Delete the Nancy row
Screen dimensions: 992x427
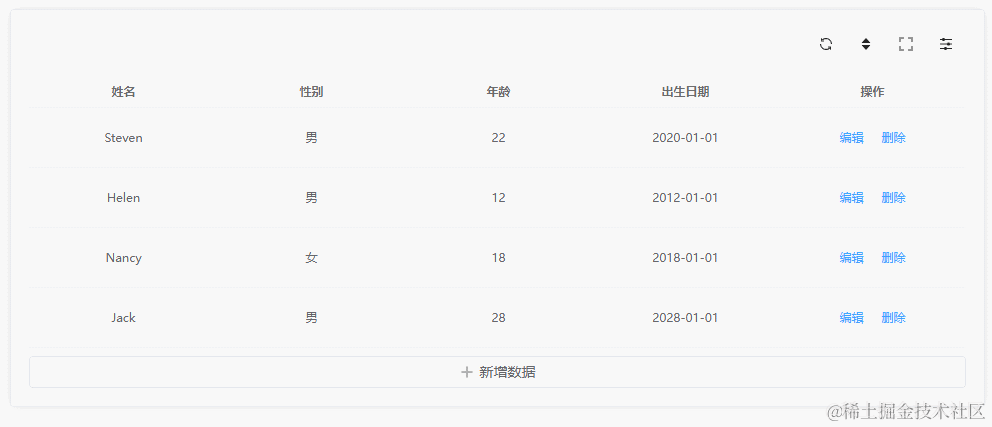click(893, 258)
